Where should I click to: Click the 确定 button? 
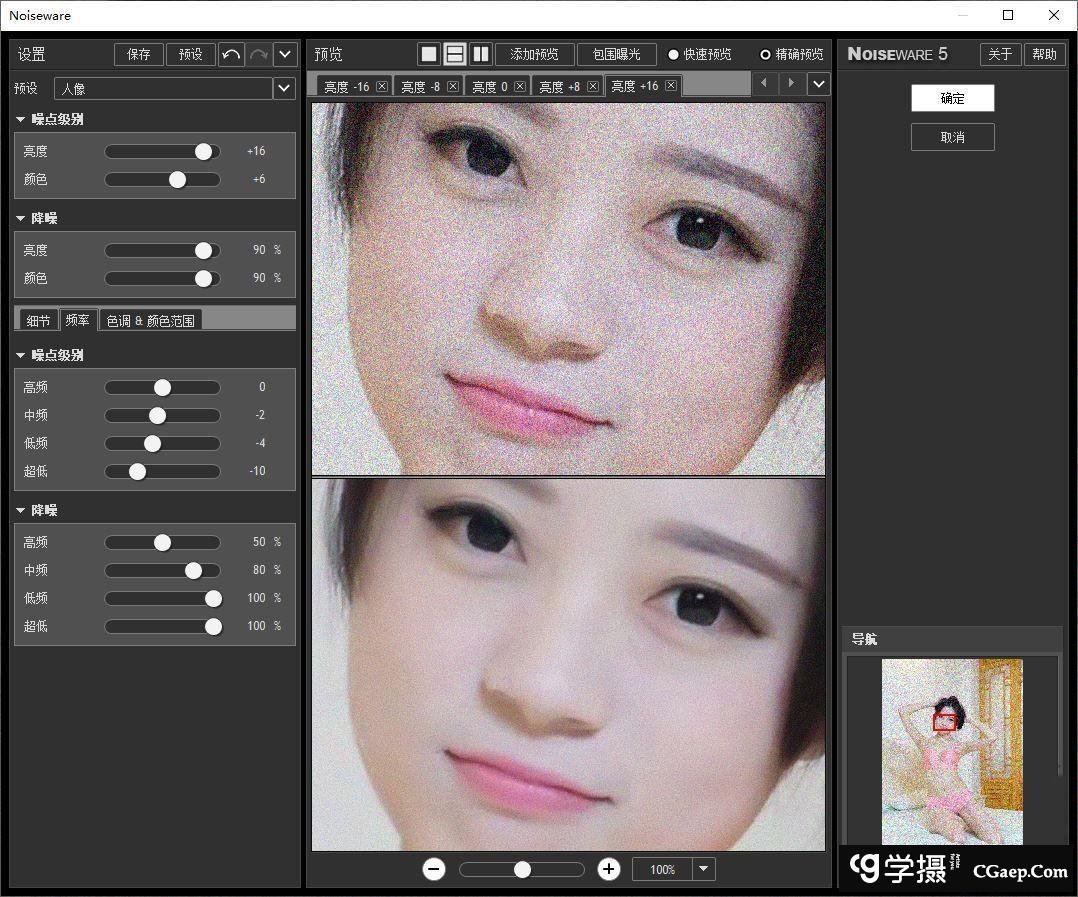point(952,98)
